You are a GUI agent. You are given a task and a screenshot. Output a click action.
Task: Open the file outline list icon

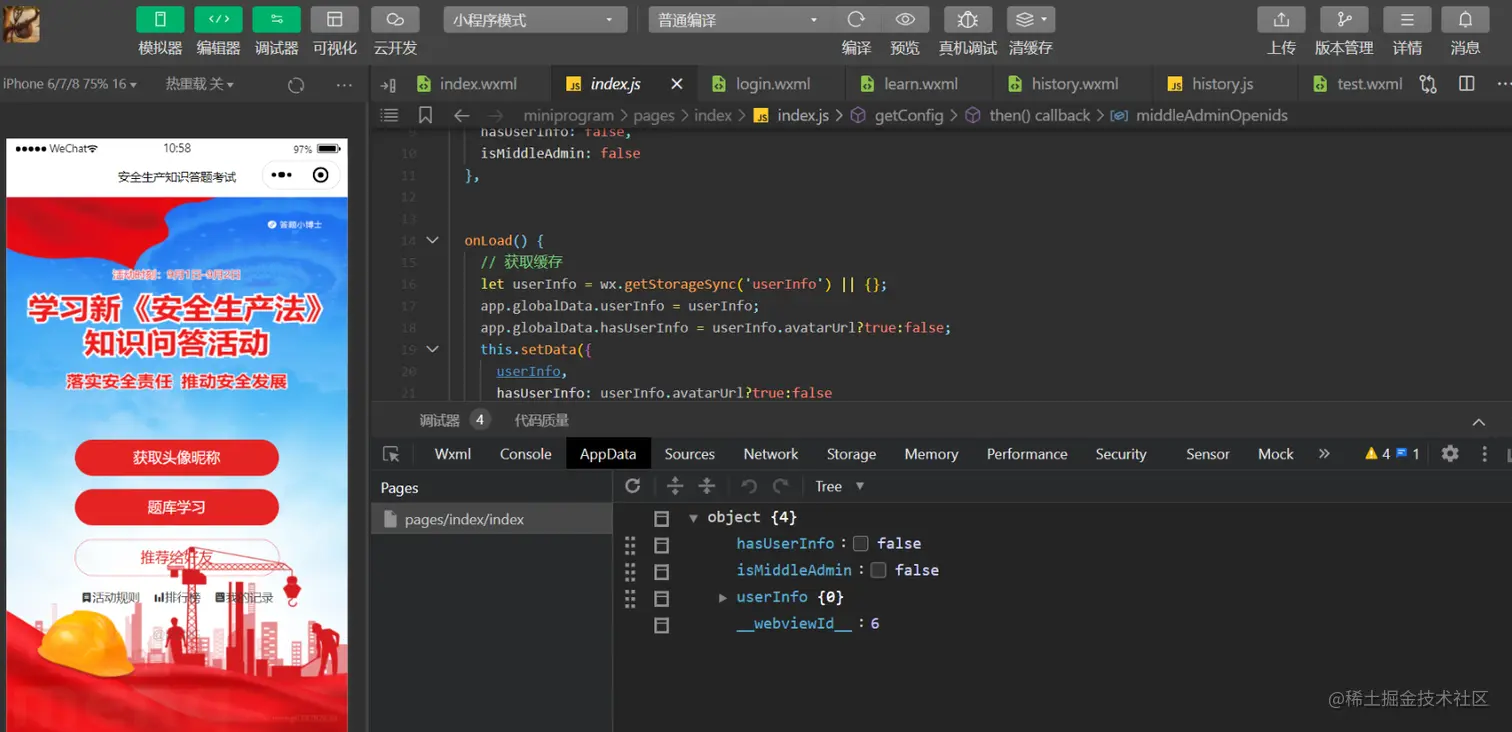[390, 115]
